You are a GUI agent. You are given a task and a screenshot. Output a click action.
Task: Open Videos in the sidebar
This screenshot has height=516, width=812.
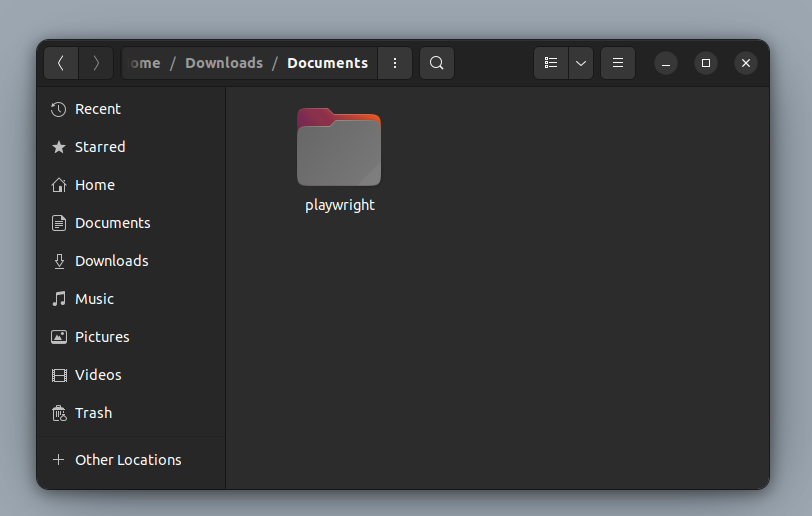[x=132, y=375]
